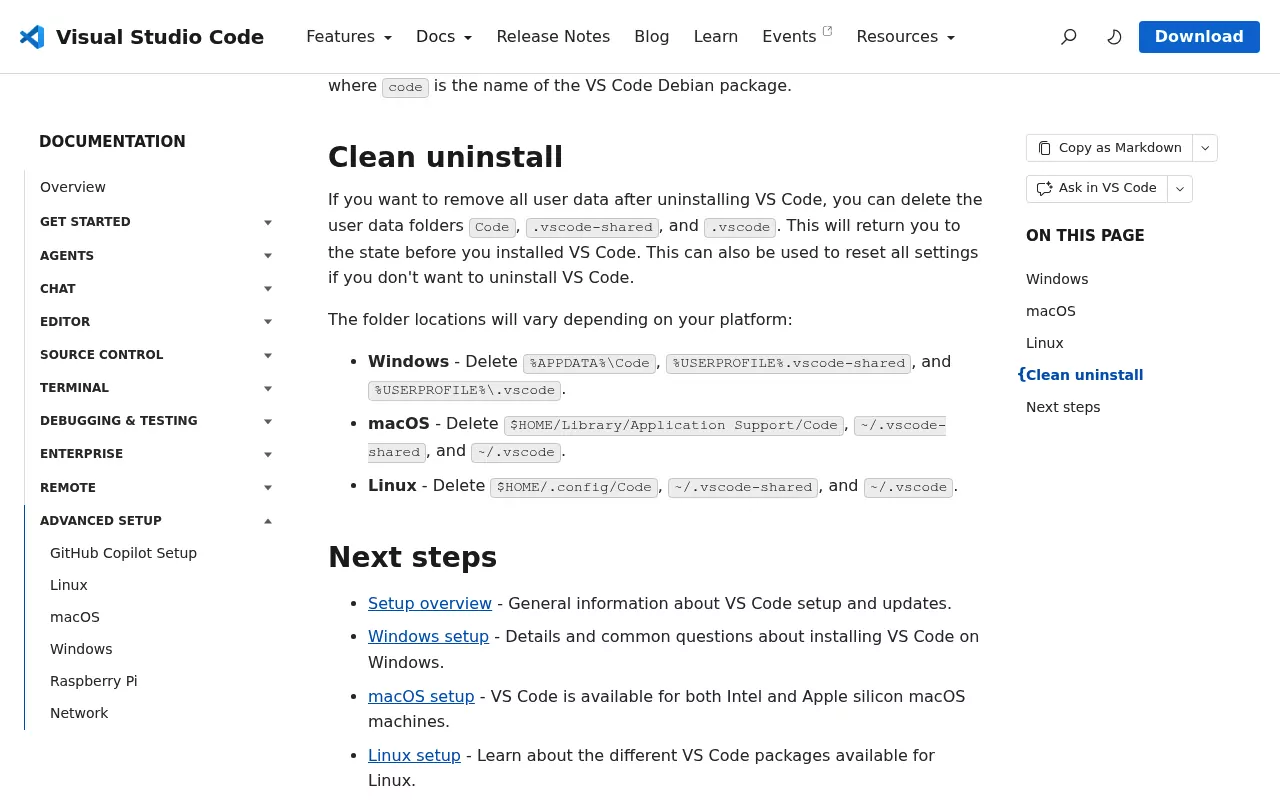Jump to Windows in On This Page
Screen dimensions: 1280x800
[1057, 279]
